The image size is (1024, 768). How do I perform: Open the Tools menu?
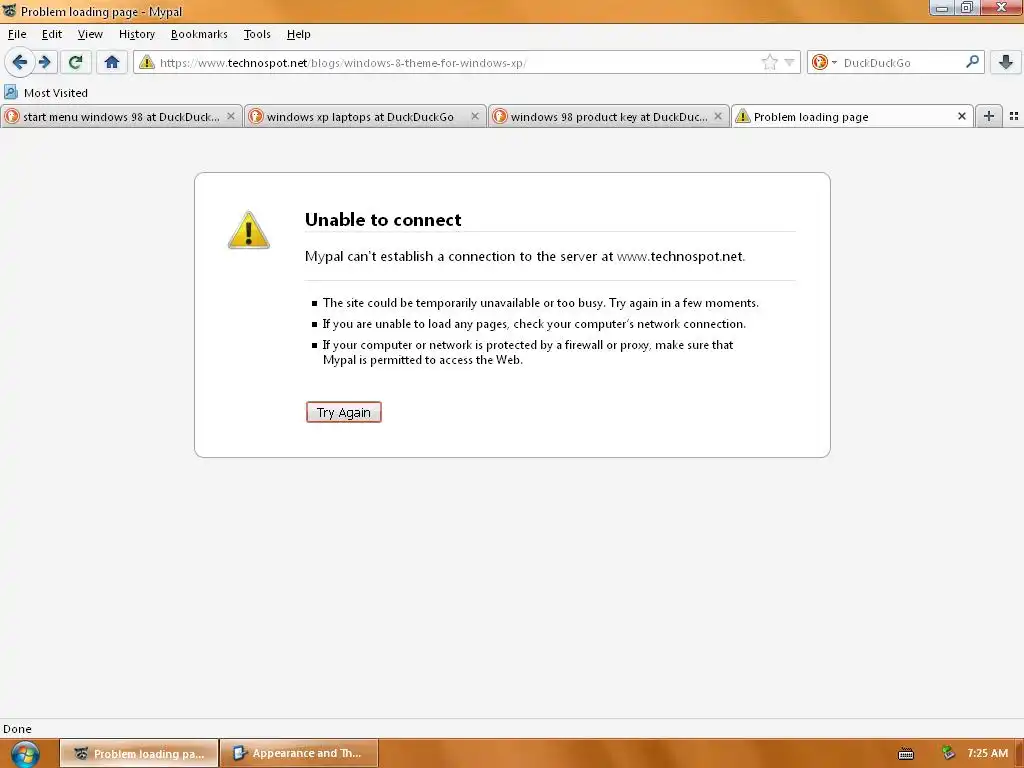click(257, 34)
